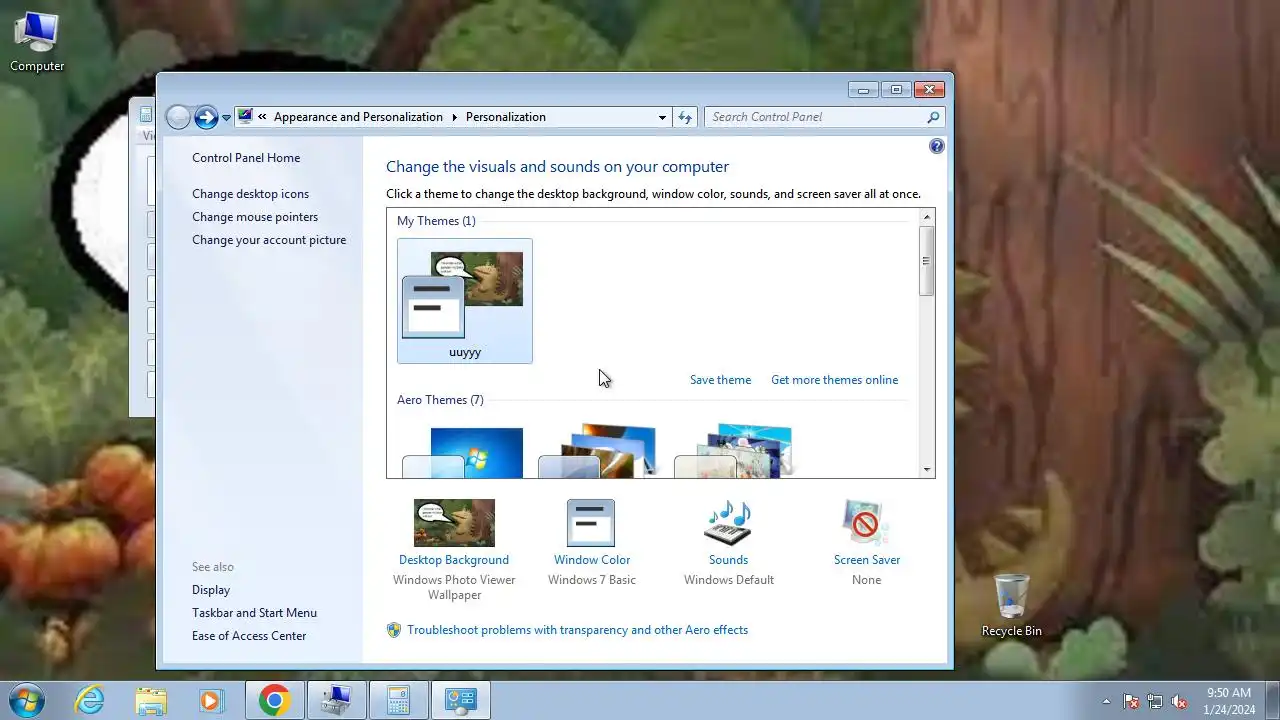Open the Display link under See also
1280x720 pixels.
(x=211, y=590)
